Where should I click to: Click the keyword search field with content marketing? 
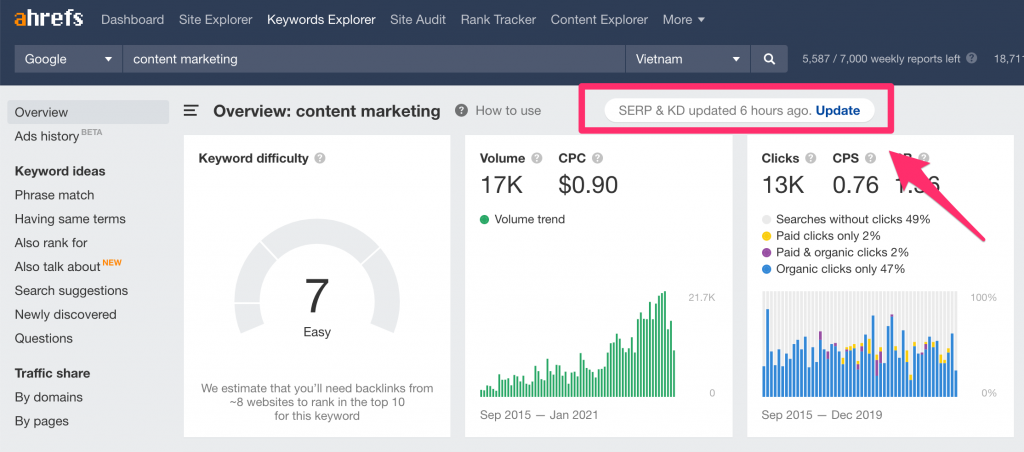374,59
